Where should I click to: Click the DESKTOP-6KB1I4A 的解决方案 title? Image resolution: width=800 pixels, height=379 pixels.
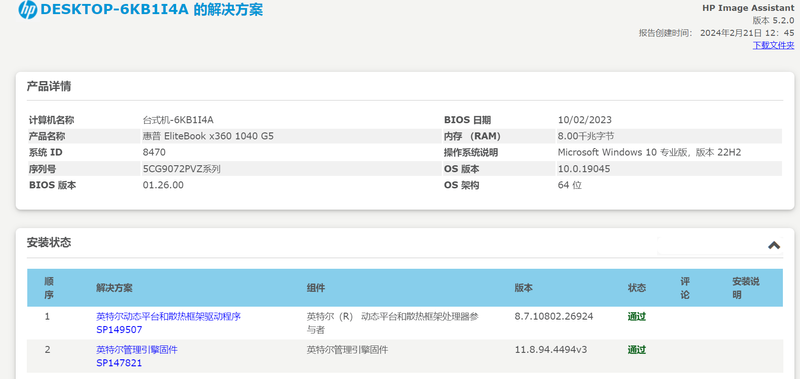(152, 10)
